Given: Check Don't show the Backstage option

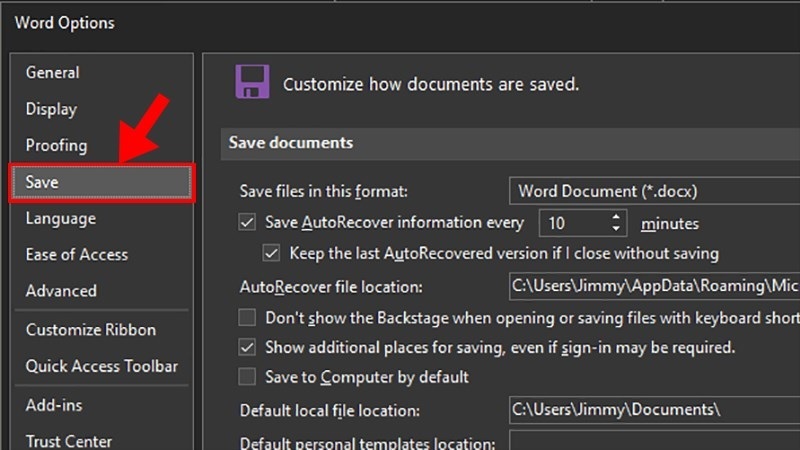Looking at the screenshot, I should coord(247,318).
